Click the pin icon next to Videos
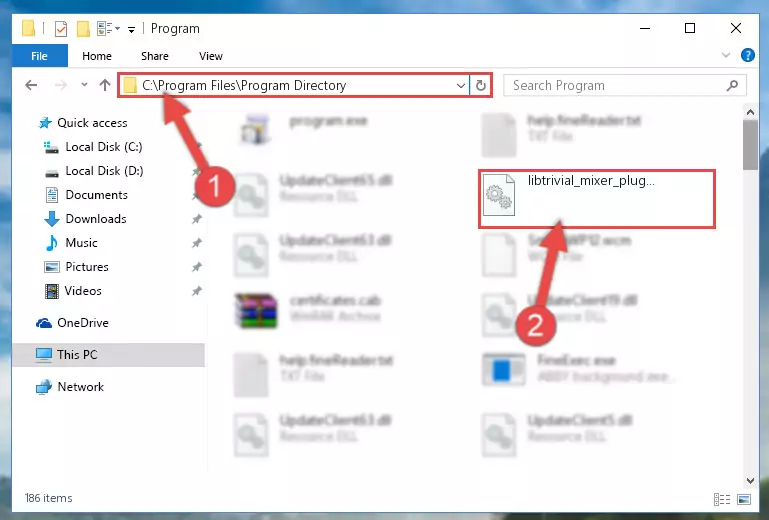Image resolution: width=769 pixels, height=520 pixels. [197, 291]
